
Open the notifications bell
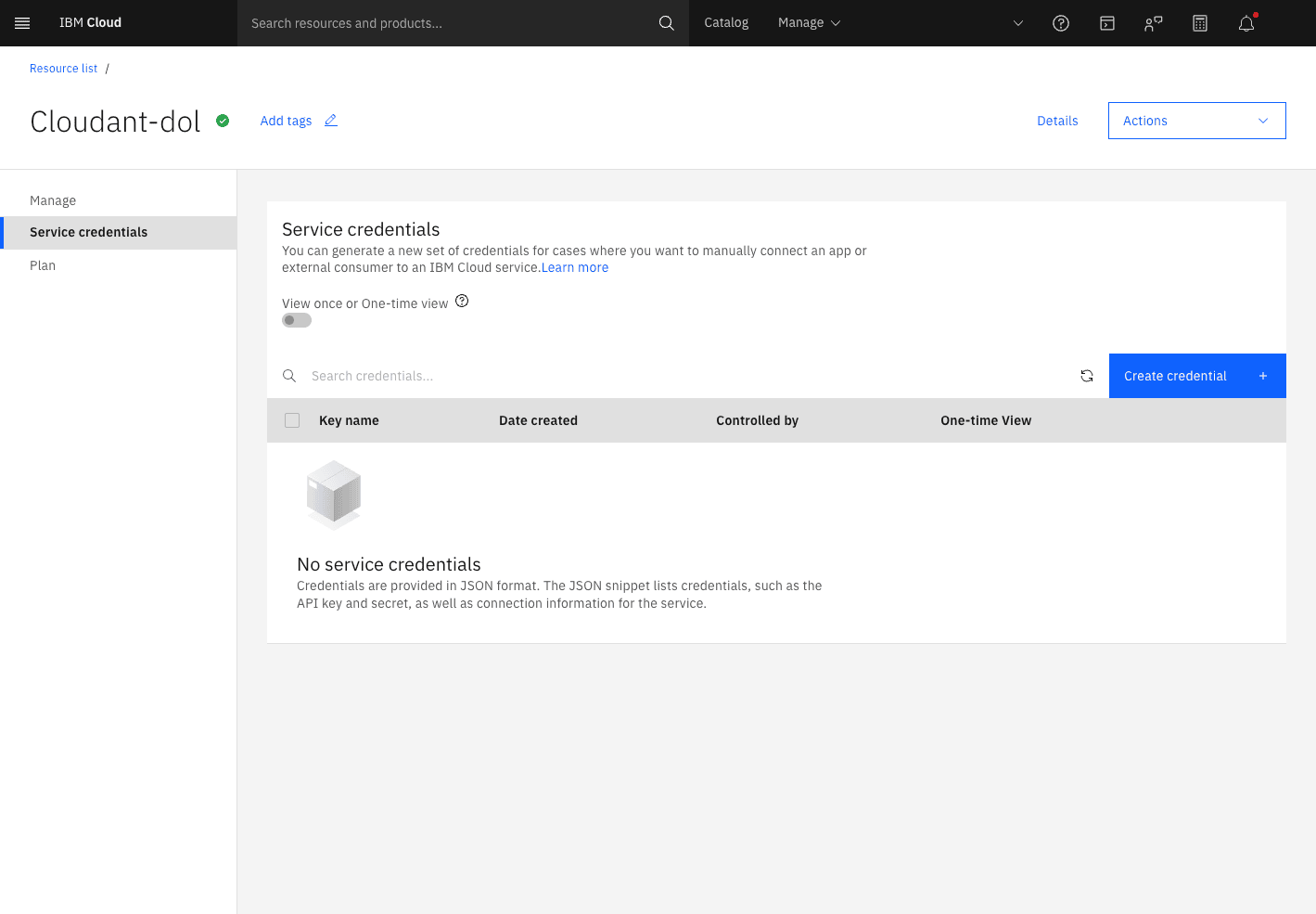point(1246,23)
